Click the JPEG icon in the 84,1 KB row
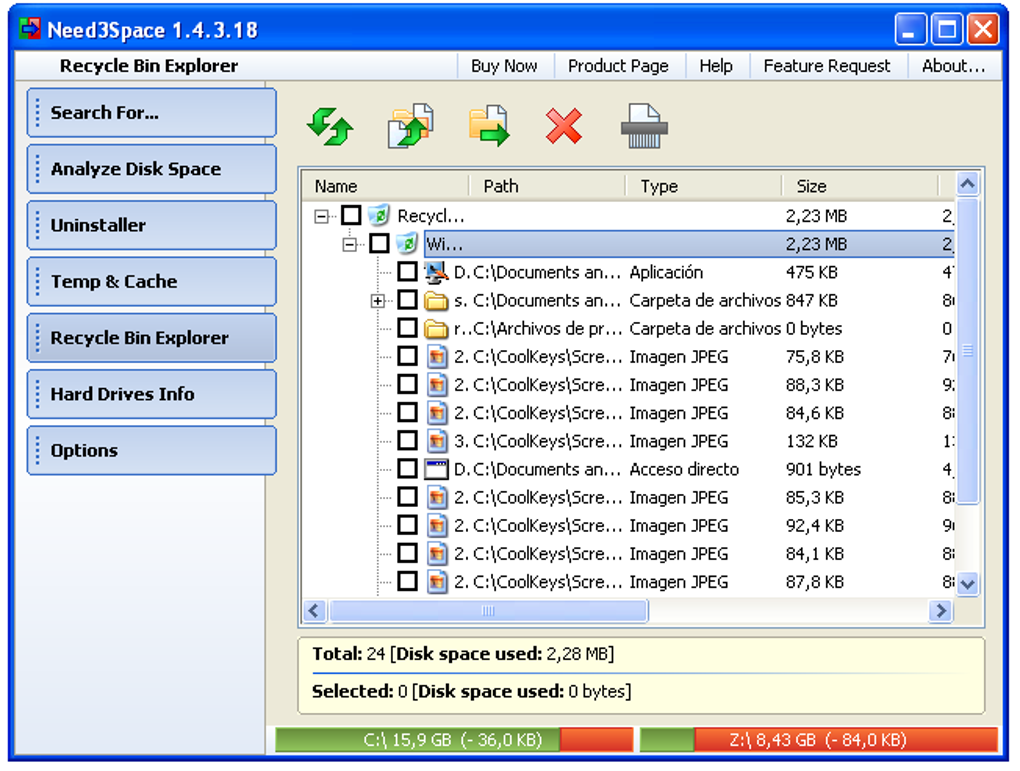1020x771 pixels. 437,554
